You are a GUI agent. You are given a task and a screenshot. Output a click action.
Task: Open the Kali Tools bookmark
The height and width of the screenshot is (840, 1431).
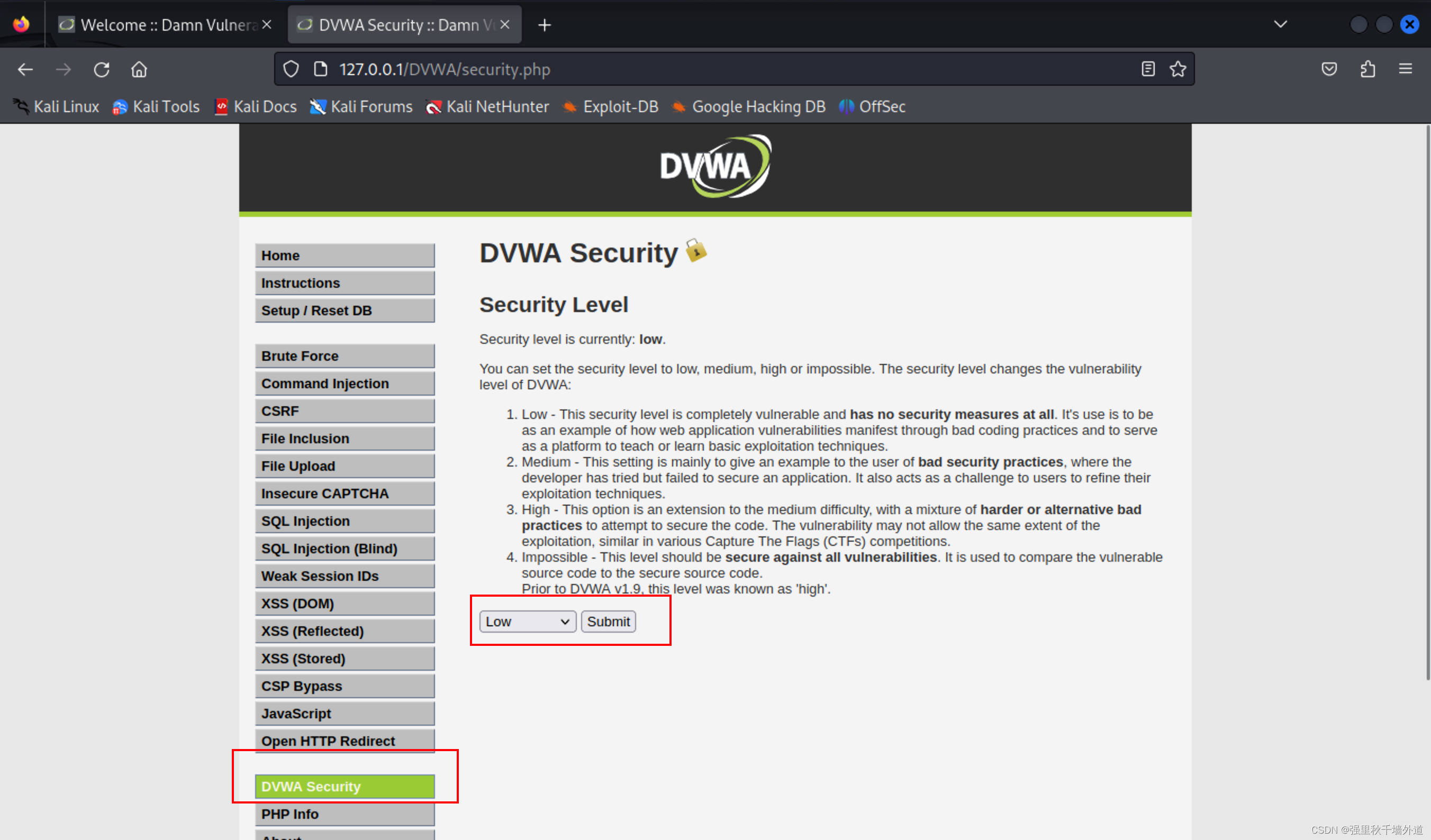(156, 107)
